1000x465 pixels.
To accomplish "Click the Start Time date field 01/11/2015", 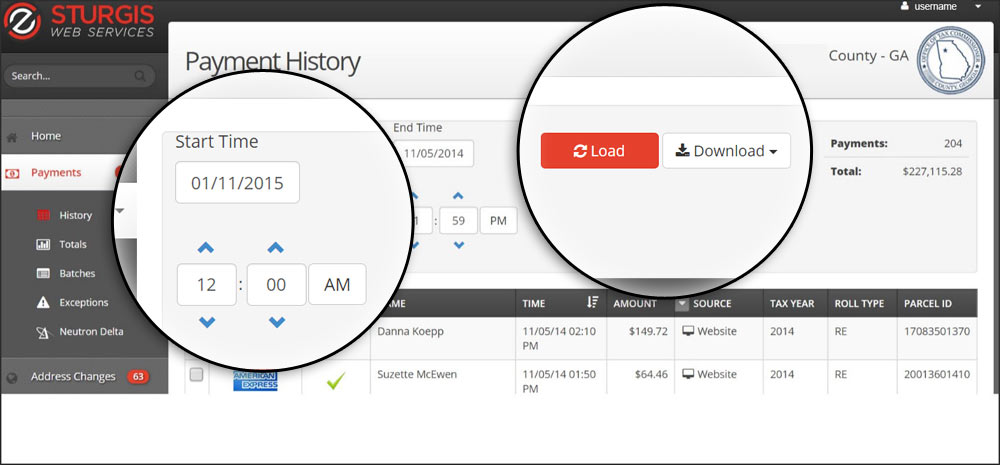I will [237, 182].
